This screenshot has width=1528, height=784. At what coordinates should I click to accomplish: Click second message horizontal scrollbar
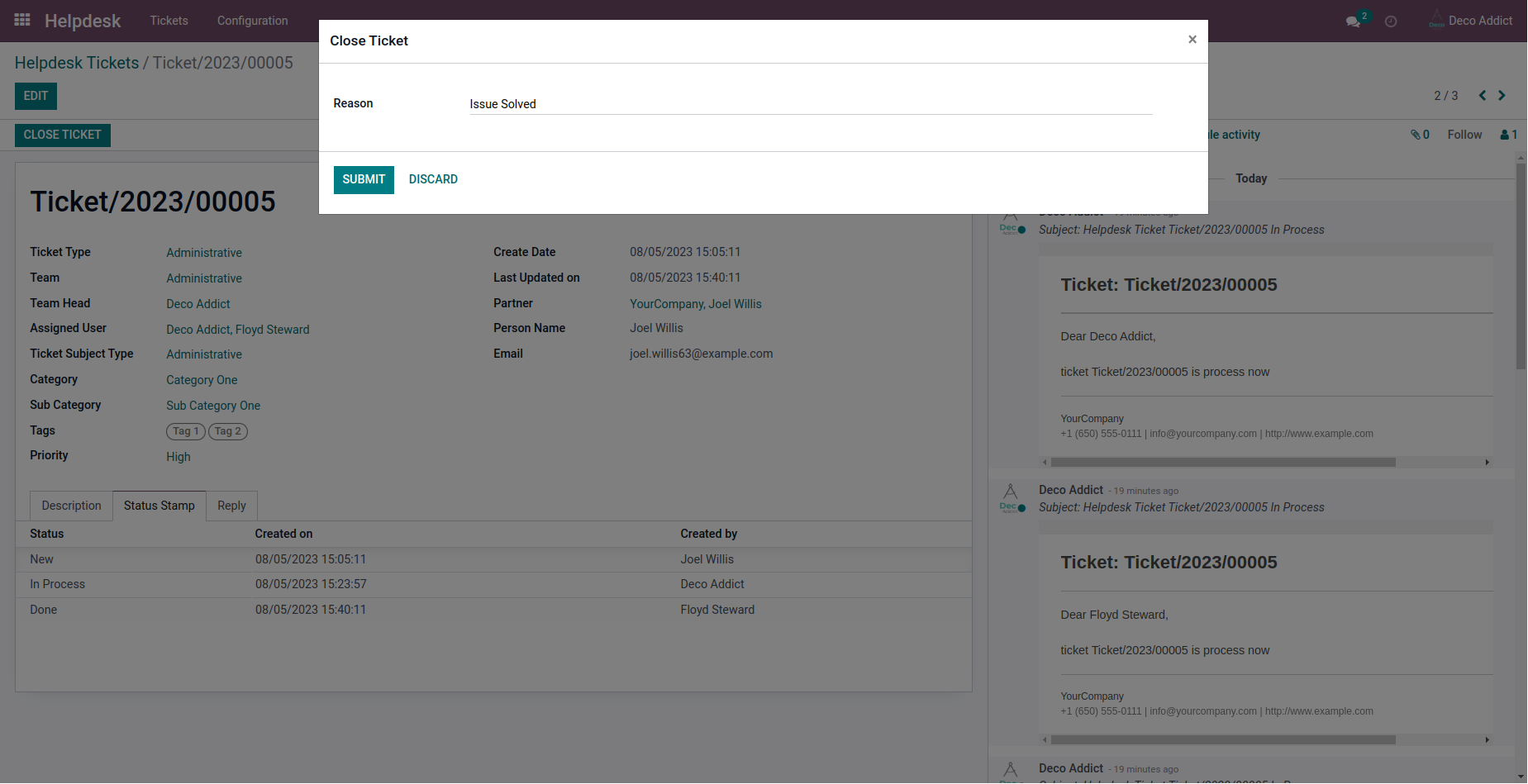click(x=1223, y=740)
